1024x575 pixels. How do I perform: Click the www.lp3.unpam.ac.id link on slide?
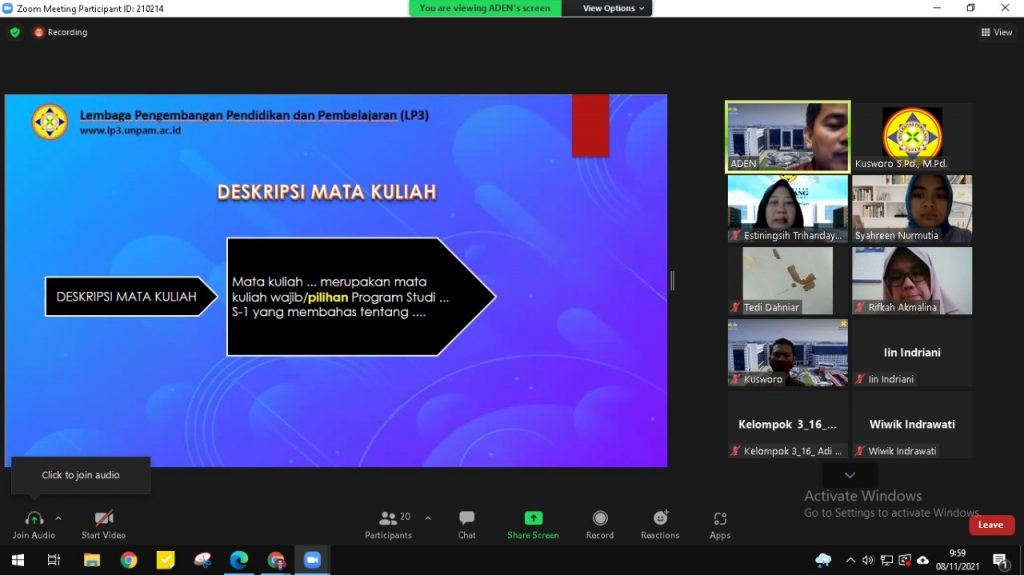click(x=131, y=130)
